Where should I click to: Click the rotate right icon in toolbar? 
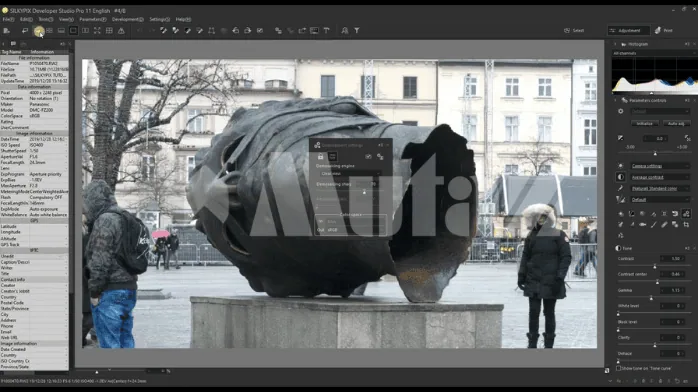tap(248, 31)
